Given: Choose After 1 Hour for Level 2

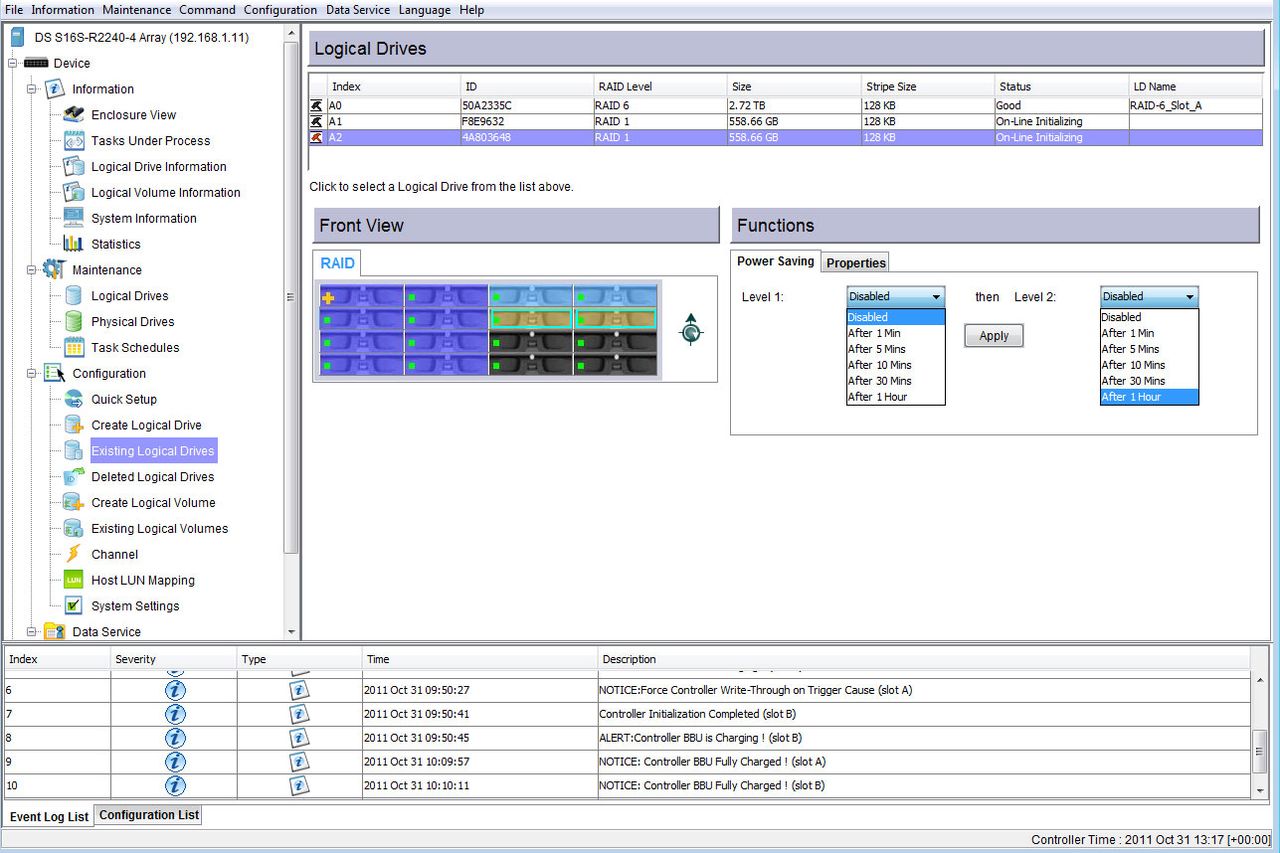Looking at the screenshot, I should pyautogui.click(x=1149, y=397).
